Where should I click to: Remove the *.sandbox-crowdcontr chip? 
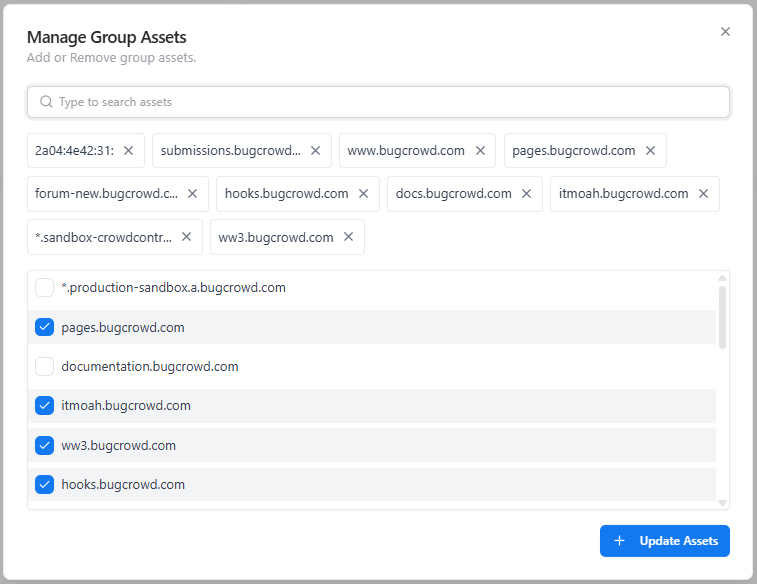coord(186,236)
